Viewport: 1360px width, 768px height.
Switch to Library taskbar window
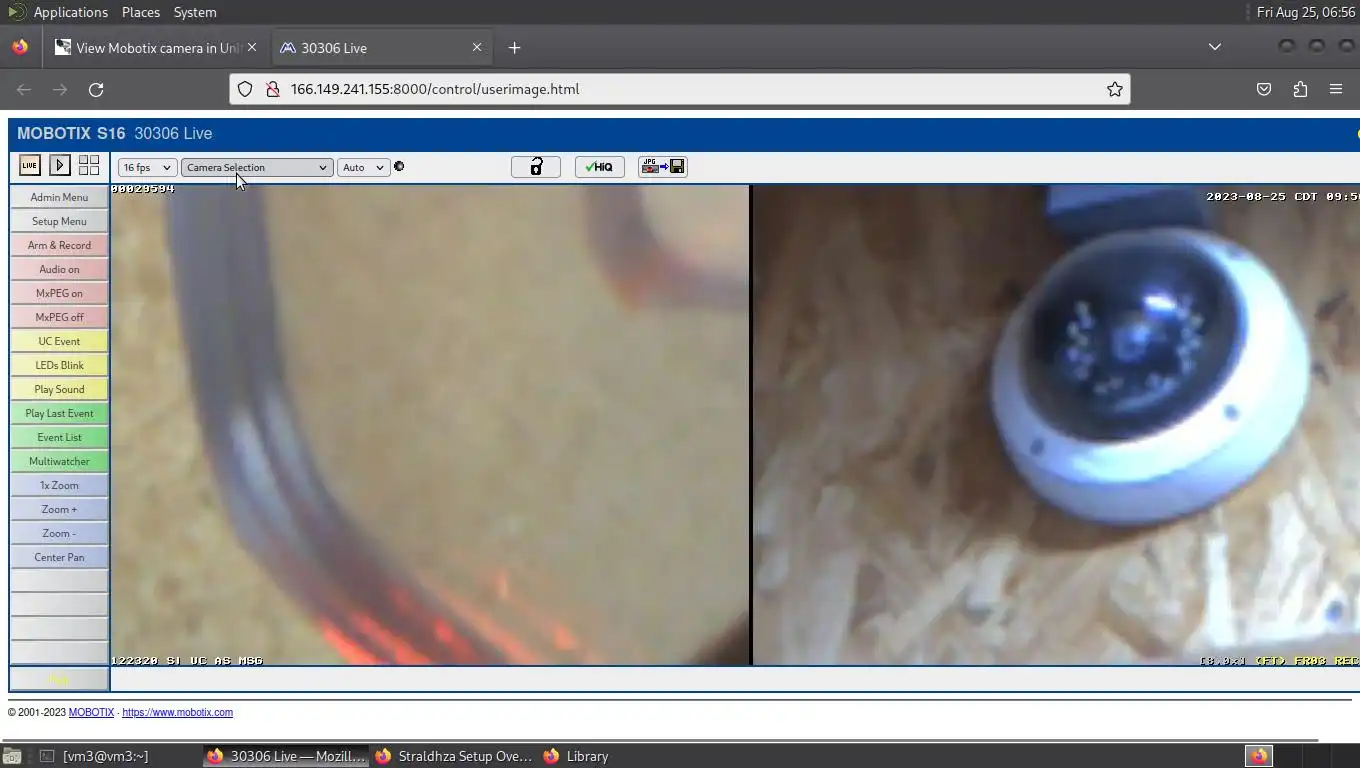point(577,756)
